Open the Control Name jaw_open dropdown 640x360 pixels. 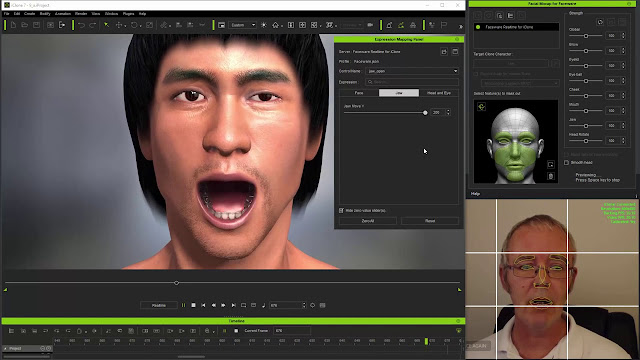[412, 71]
